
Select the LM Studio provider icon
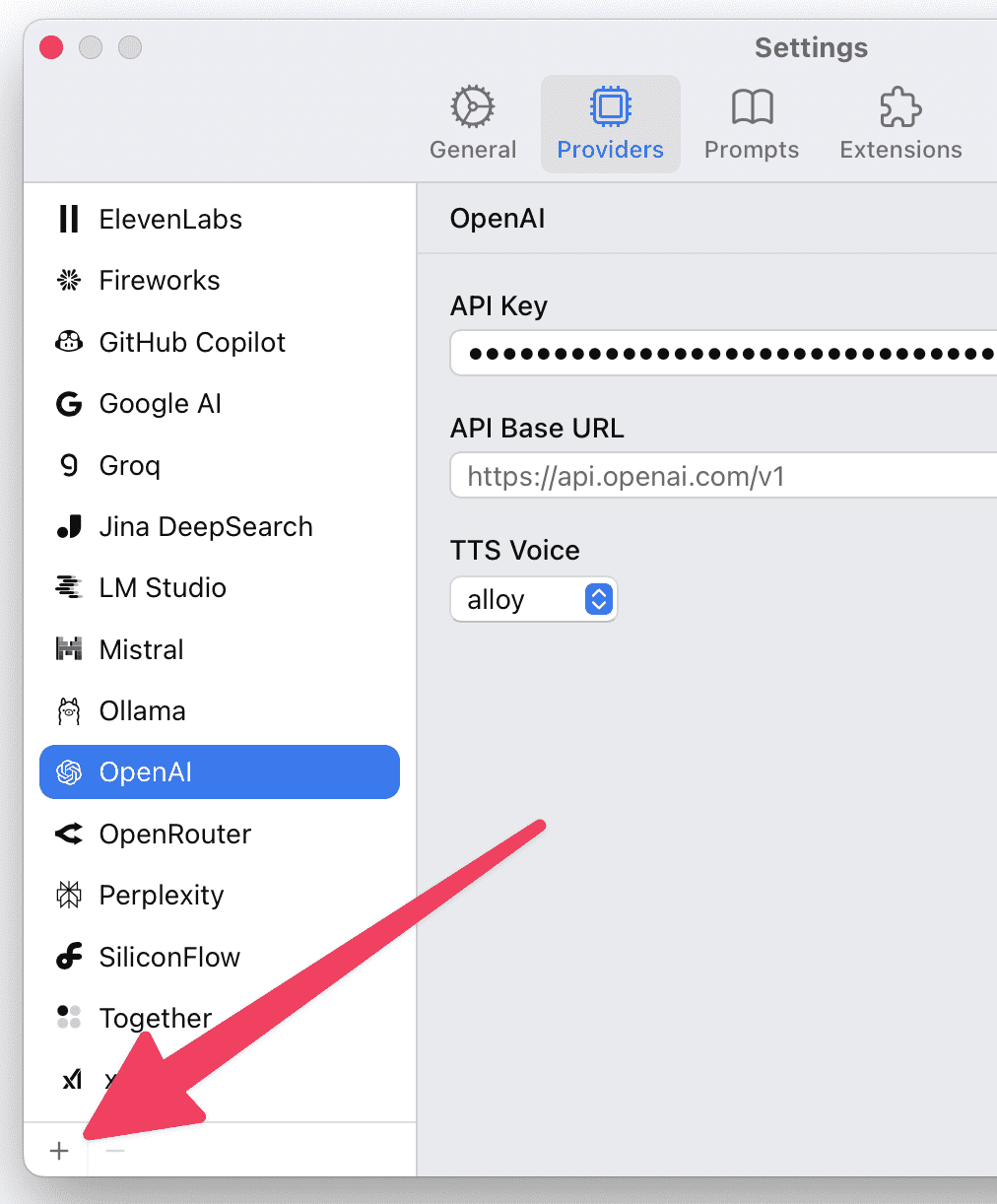[x=69, y=588]
